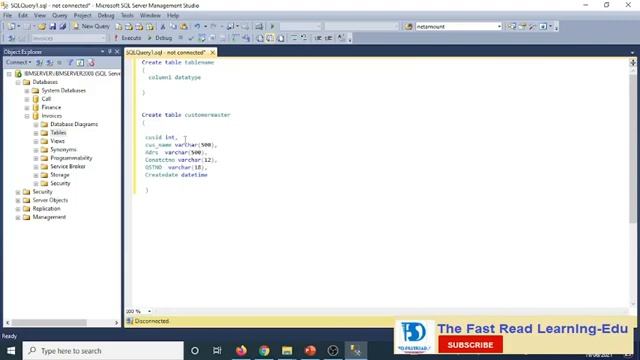Click the Object Explorer Refresh icon
The width and height of the screenshot is (640, 360).
[80, 62]
